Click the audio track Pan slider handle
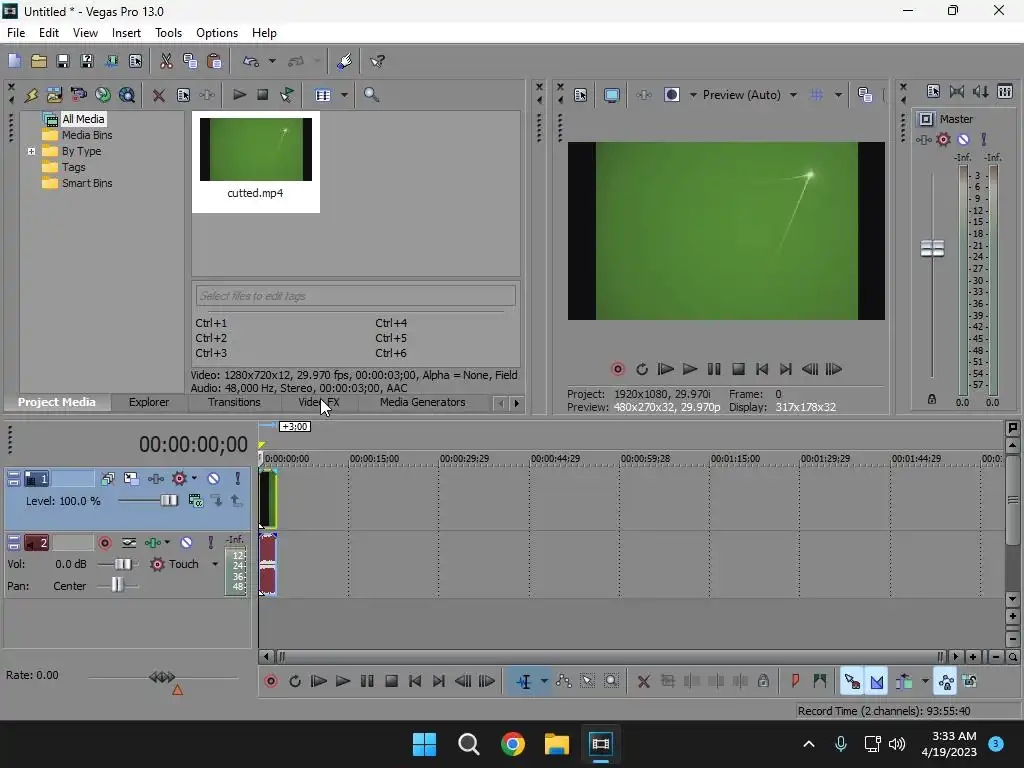1024x768 pixels. (117, 584)
